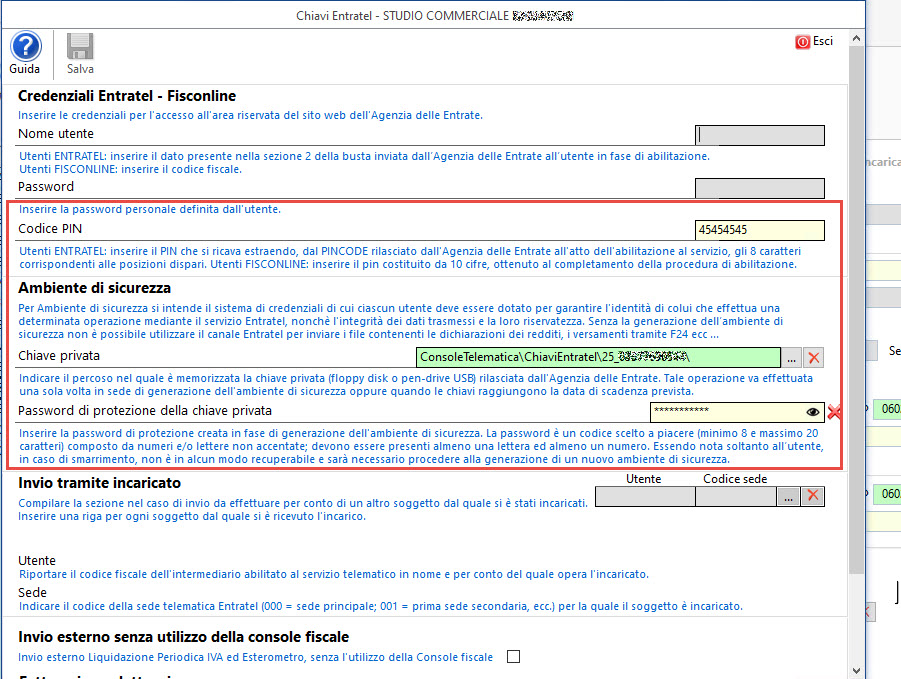This screenshot has width=901, height=679.
Task: Click the Esci exit button
Action: tap(814, 41)
